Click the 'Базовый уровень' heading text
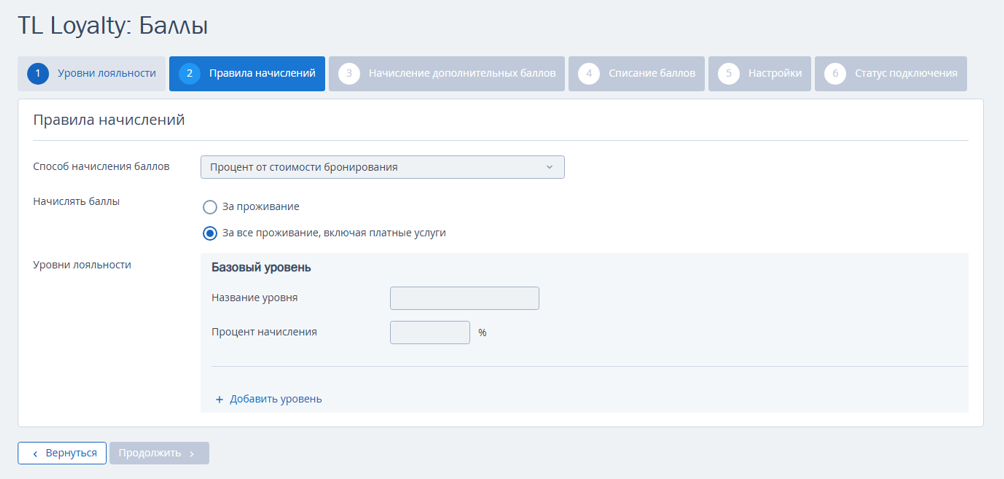The height and width of the screenshot is (479, 1004). tap(261, 268)
